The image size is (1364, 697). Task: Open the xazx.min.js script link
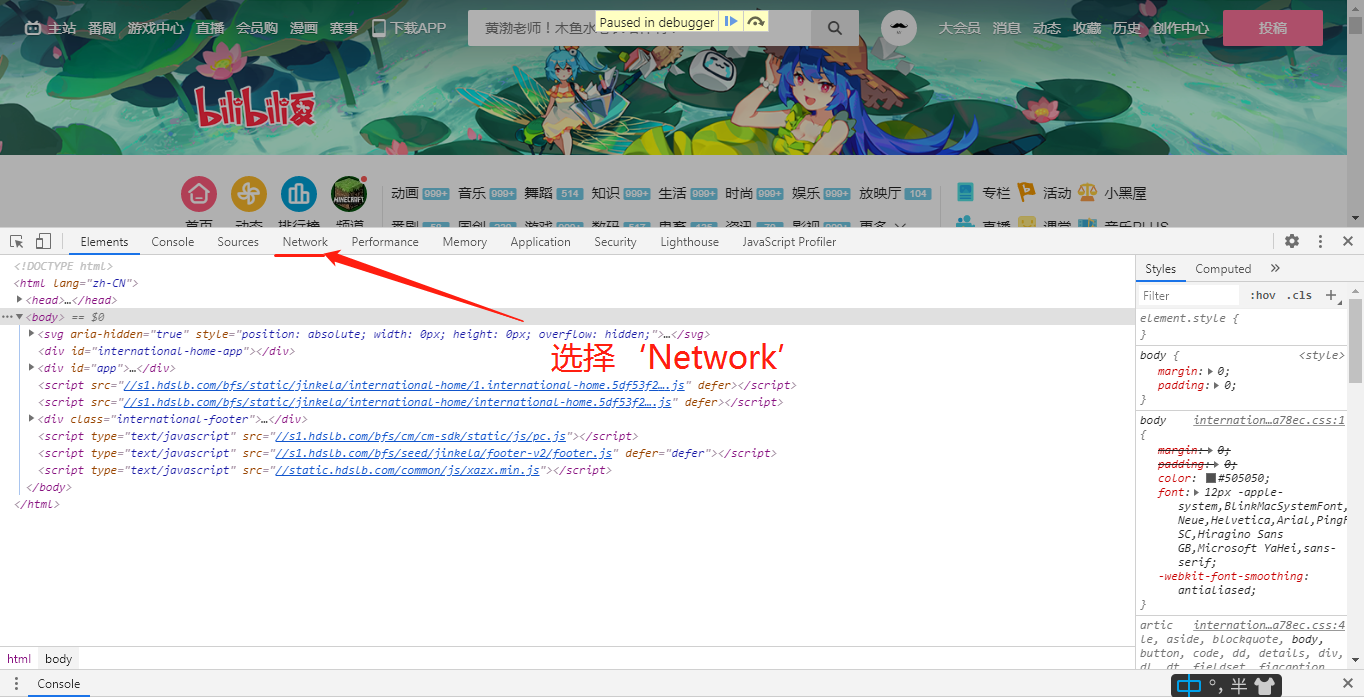click(407, 470)
